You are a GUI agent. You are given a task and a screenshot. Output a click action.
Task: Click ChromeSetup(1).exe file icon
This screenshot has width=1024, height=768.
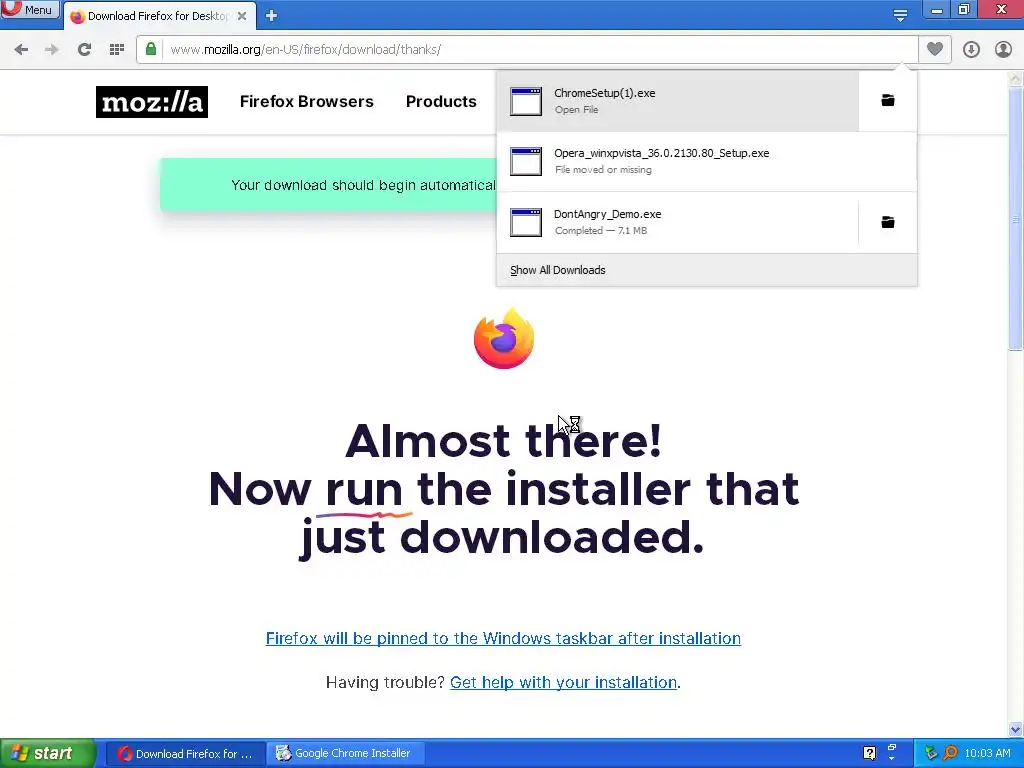pos(526,101)
